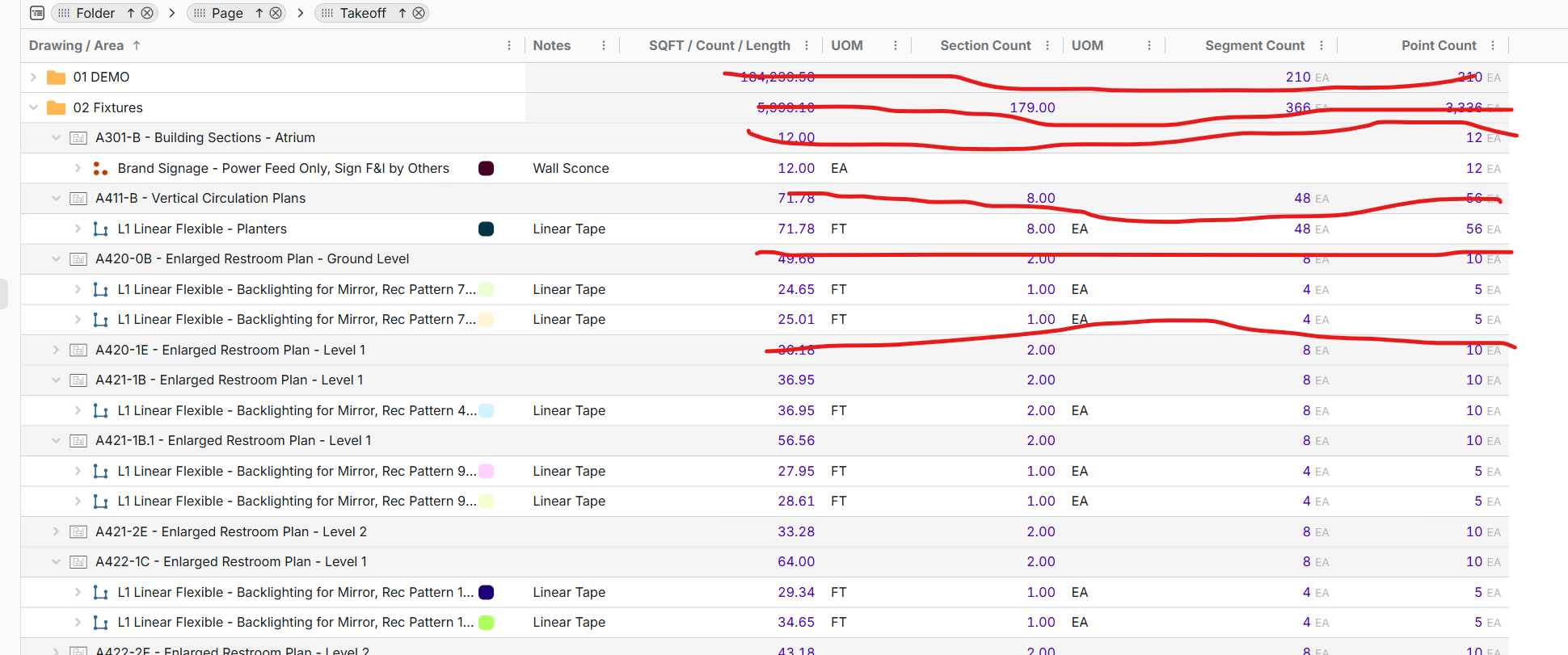The height and width of the screenshot is (655, 1568).
Task: Sort by Section Count column header
Action: tap(984, 46)
